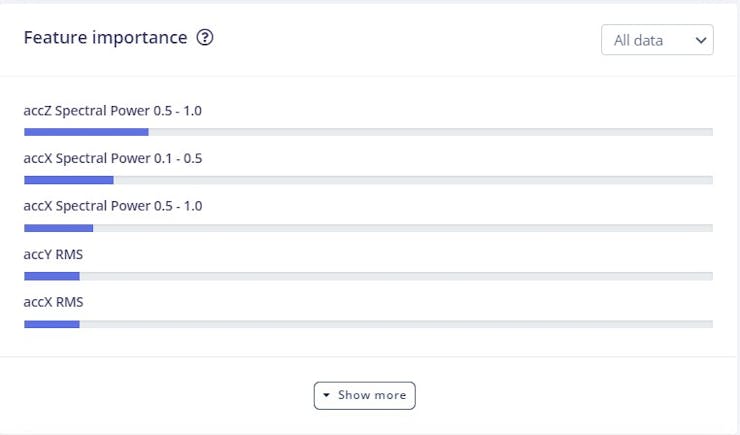Click the Show more button

[x=364, y=395]
